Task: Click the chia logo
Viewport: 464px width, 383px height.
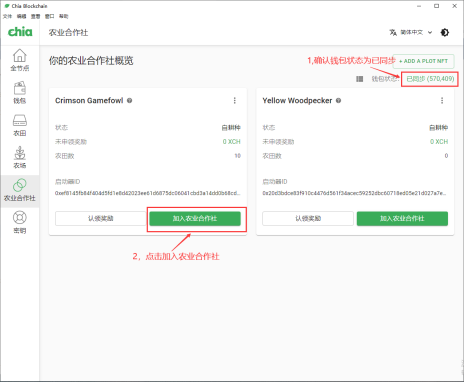Action: coord(20,32)
